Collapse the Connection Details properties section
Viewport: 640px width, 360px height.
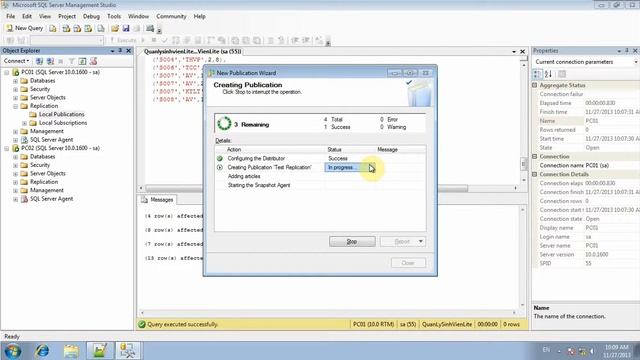tap(535, 174)
